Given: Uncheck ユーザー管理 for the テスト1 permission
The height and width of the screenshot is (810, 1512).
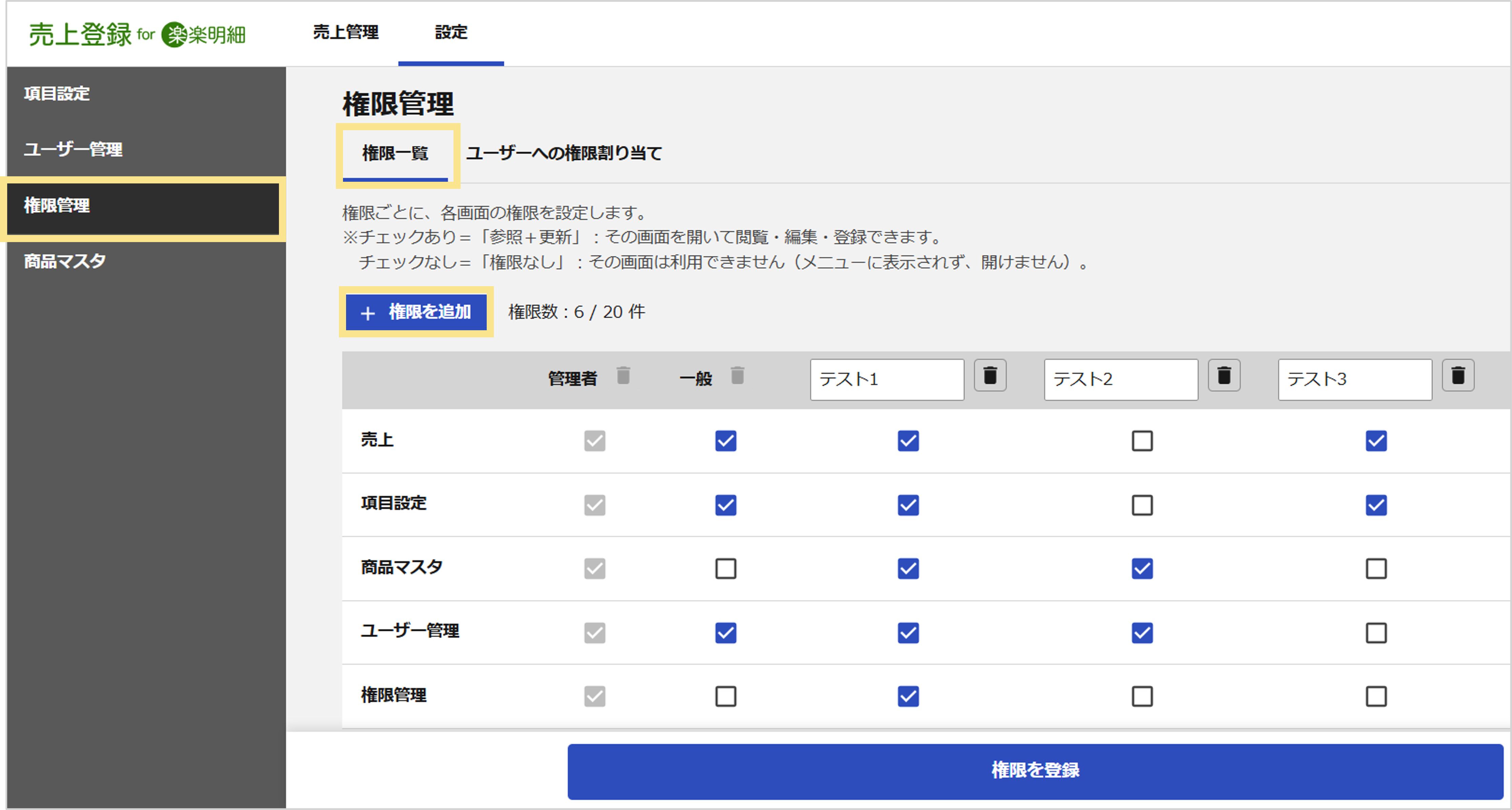Looking at the screenshot, I should pos(908,633).
